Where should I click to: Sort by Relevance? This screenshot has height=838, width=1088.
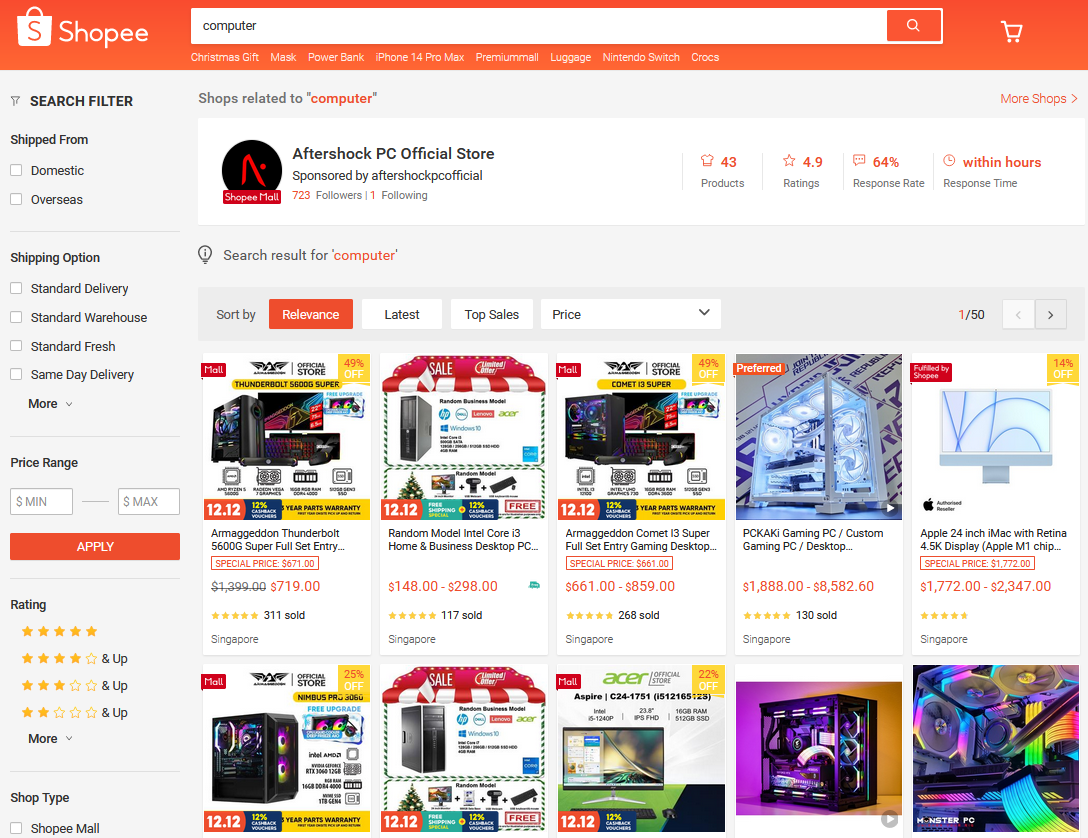coord(310,314)
